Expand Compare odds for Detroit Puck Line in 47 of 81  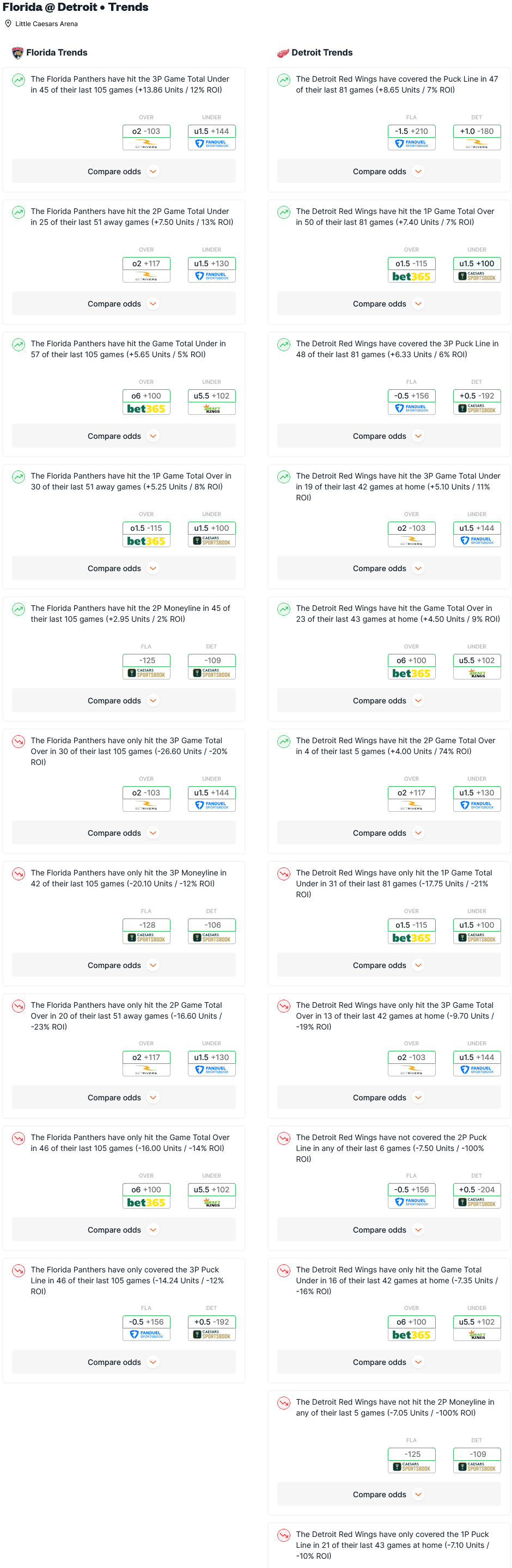389,171
